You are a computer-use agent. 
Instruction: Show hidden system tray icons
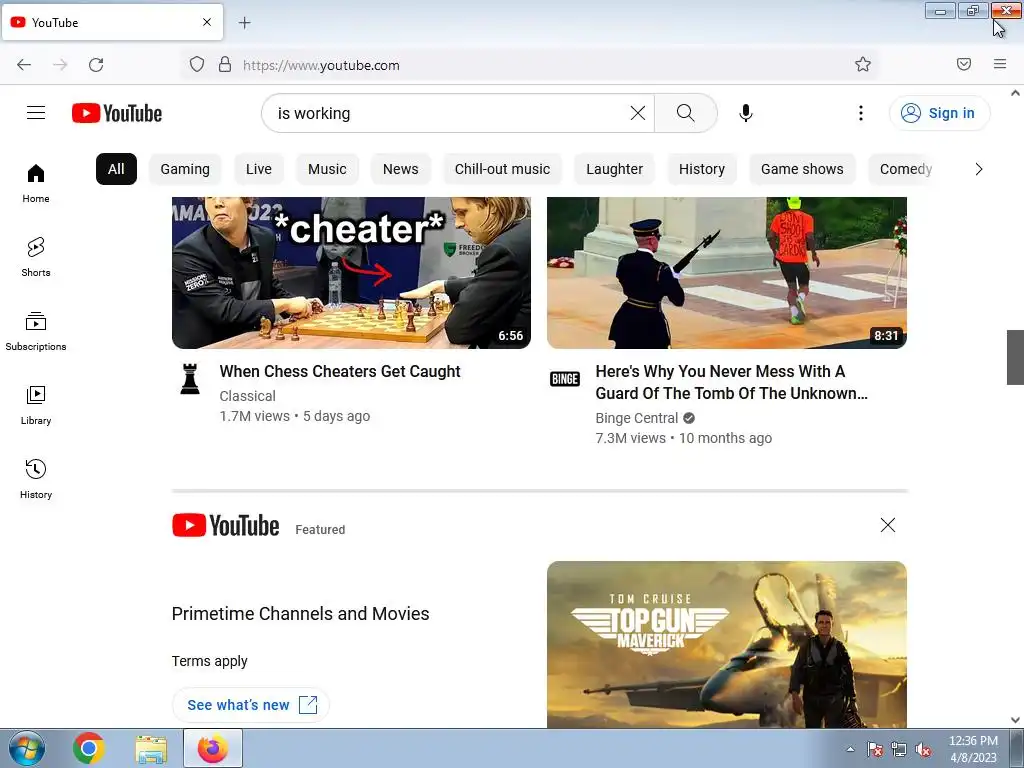click(x=850, y=749)
